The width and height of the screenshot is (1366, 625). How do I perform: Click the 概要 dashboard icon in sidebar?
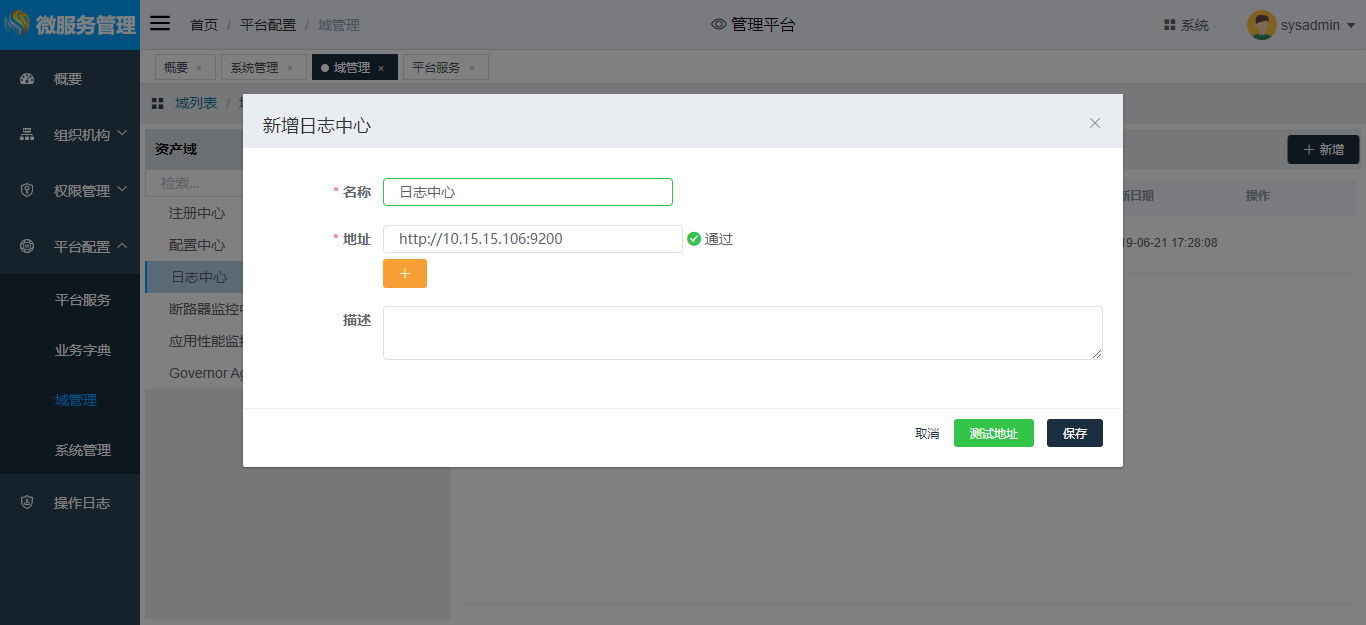27,79
